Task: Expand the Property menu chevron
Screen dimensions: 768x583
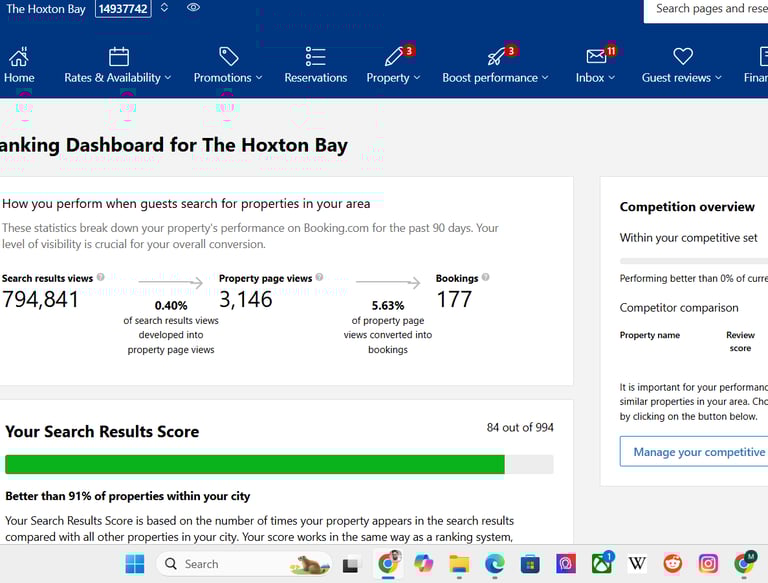Action: coord(417,78)
